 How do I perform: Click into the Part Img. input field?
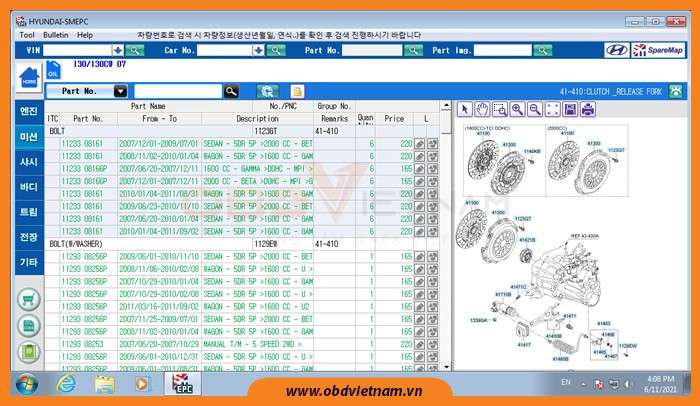[x=503, y=50]
